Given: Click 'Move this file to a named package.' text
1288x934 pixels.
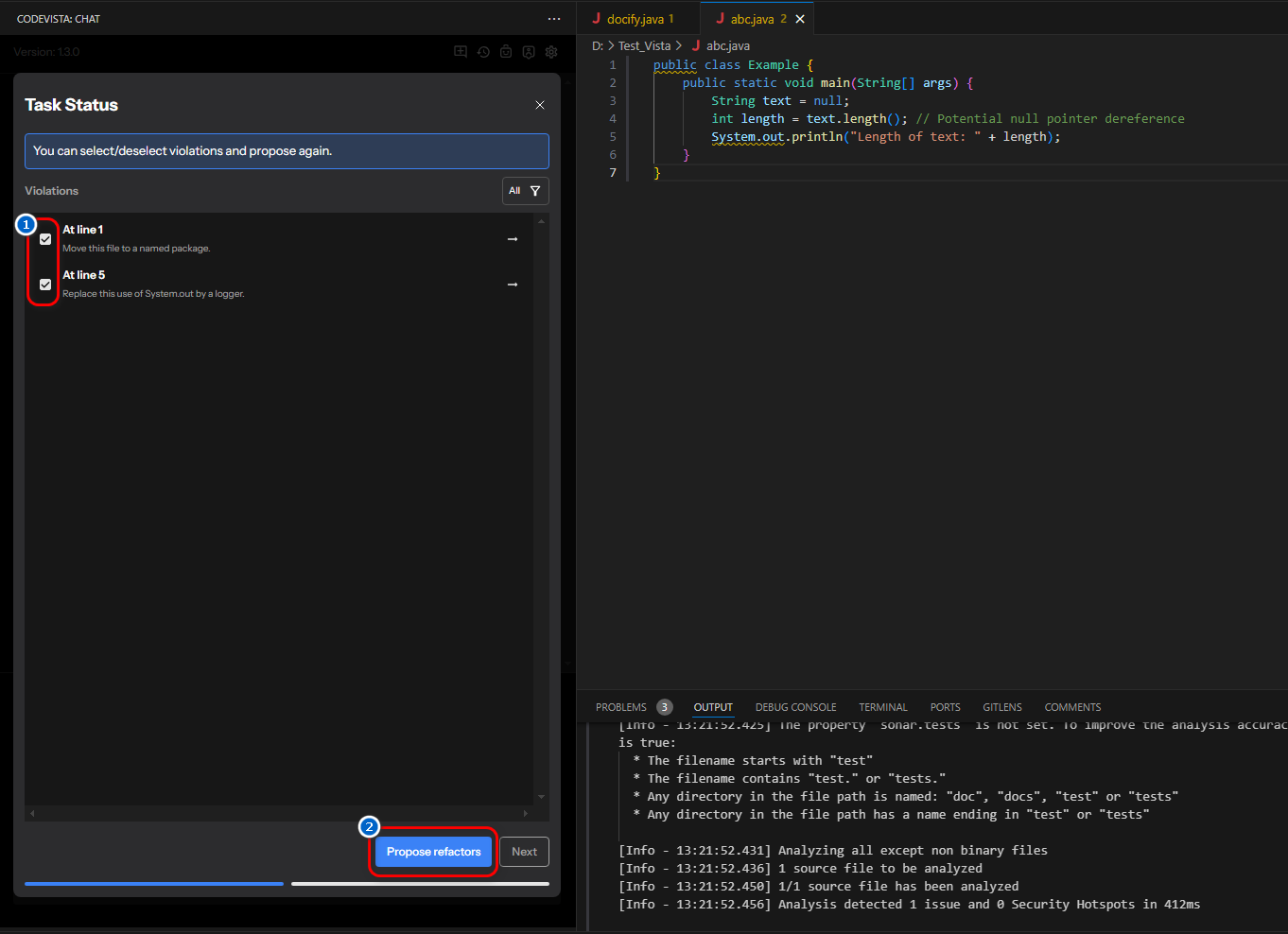Looking at the screenshot, I should click(136, 249).
